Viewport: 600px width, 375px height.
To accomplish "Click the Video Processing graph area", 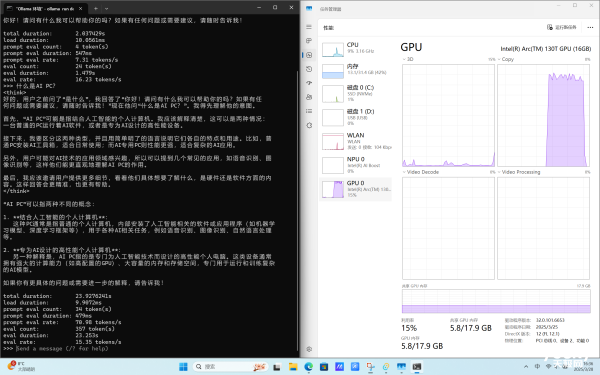I will point(543,228).
